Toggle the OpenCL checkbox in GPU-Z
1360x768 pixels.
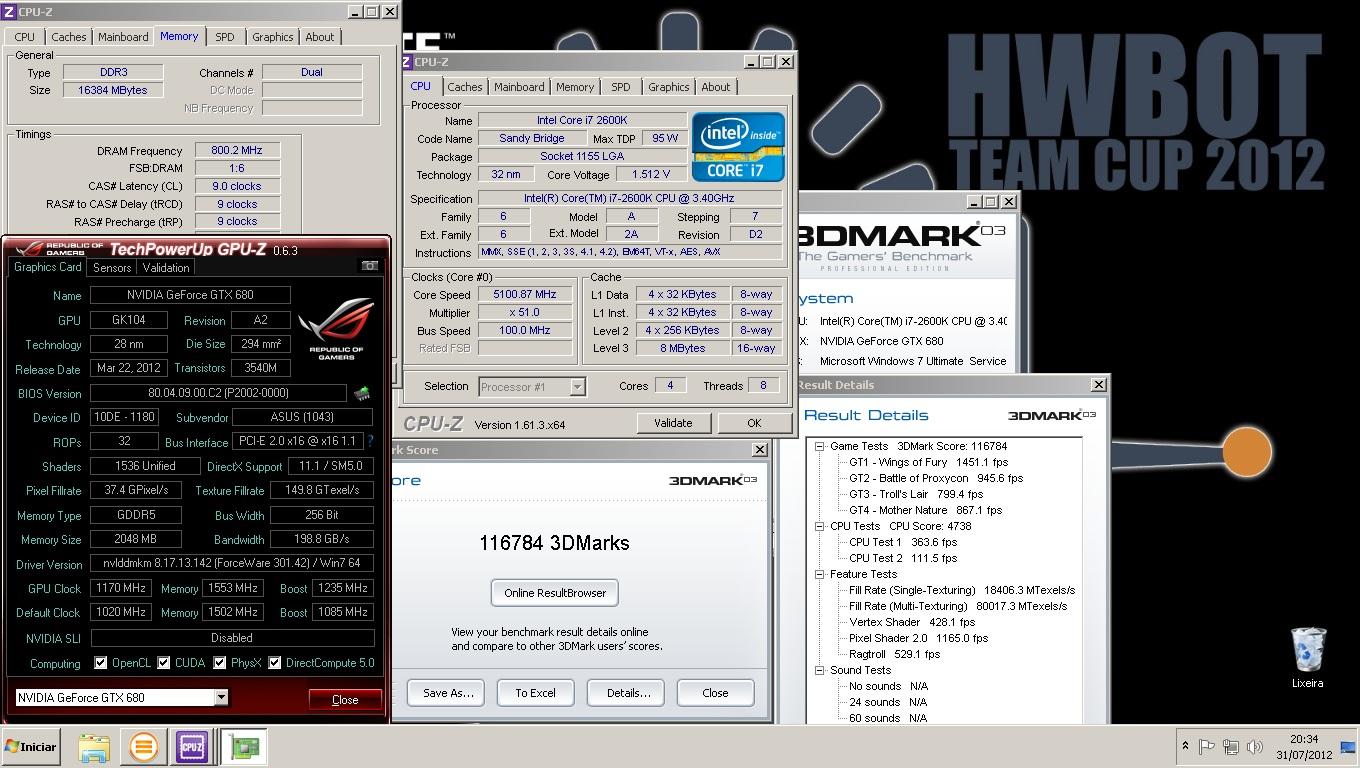point(100,663)
